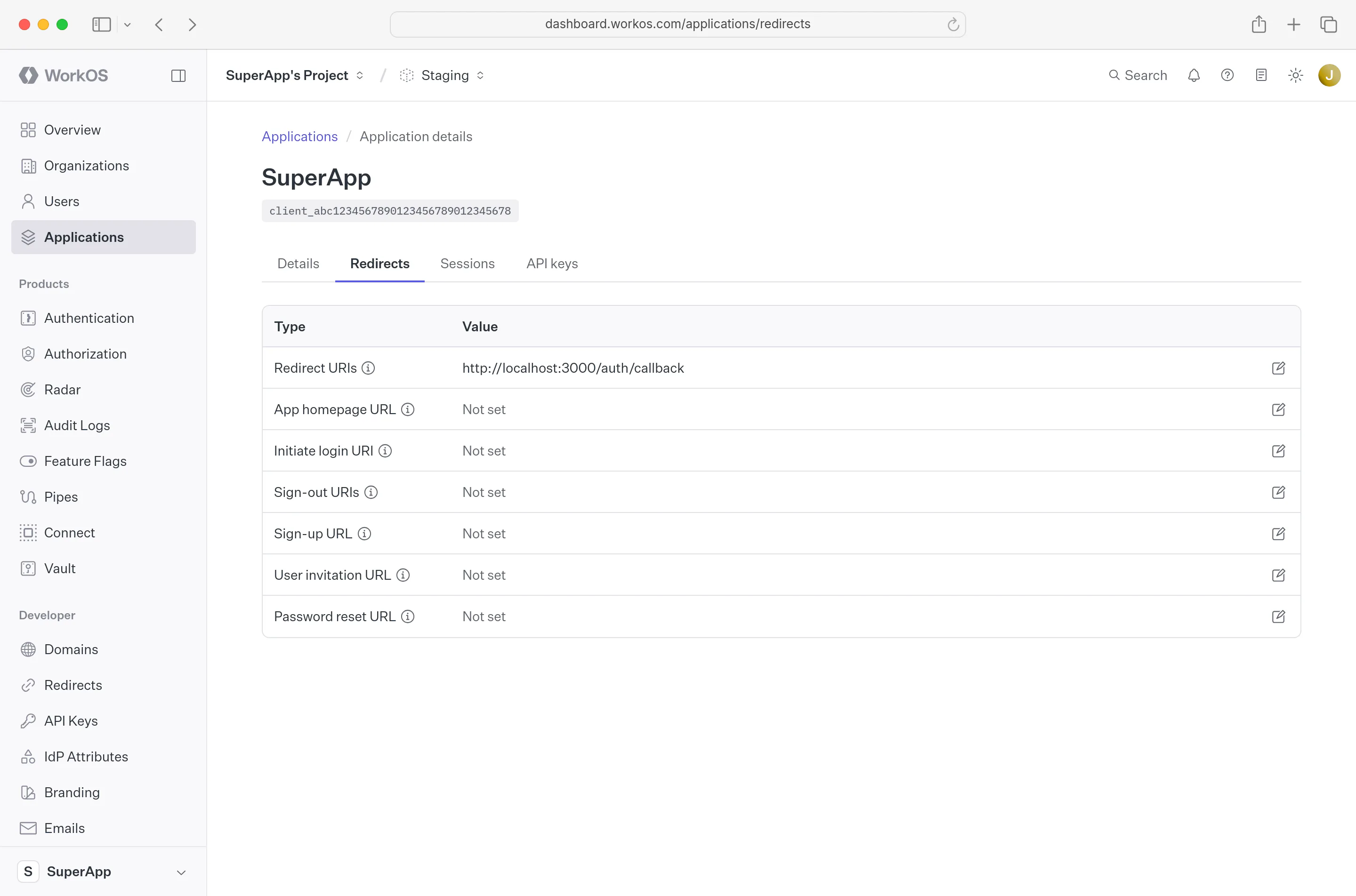Reload the page in address bar
The image size is (1356, 896).
(x=953, y=24)
